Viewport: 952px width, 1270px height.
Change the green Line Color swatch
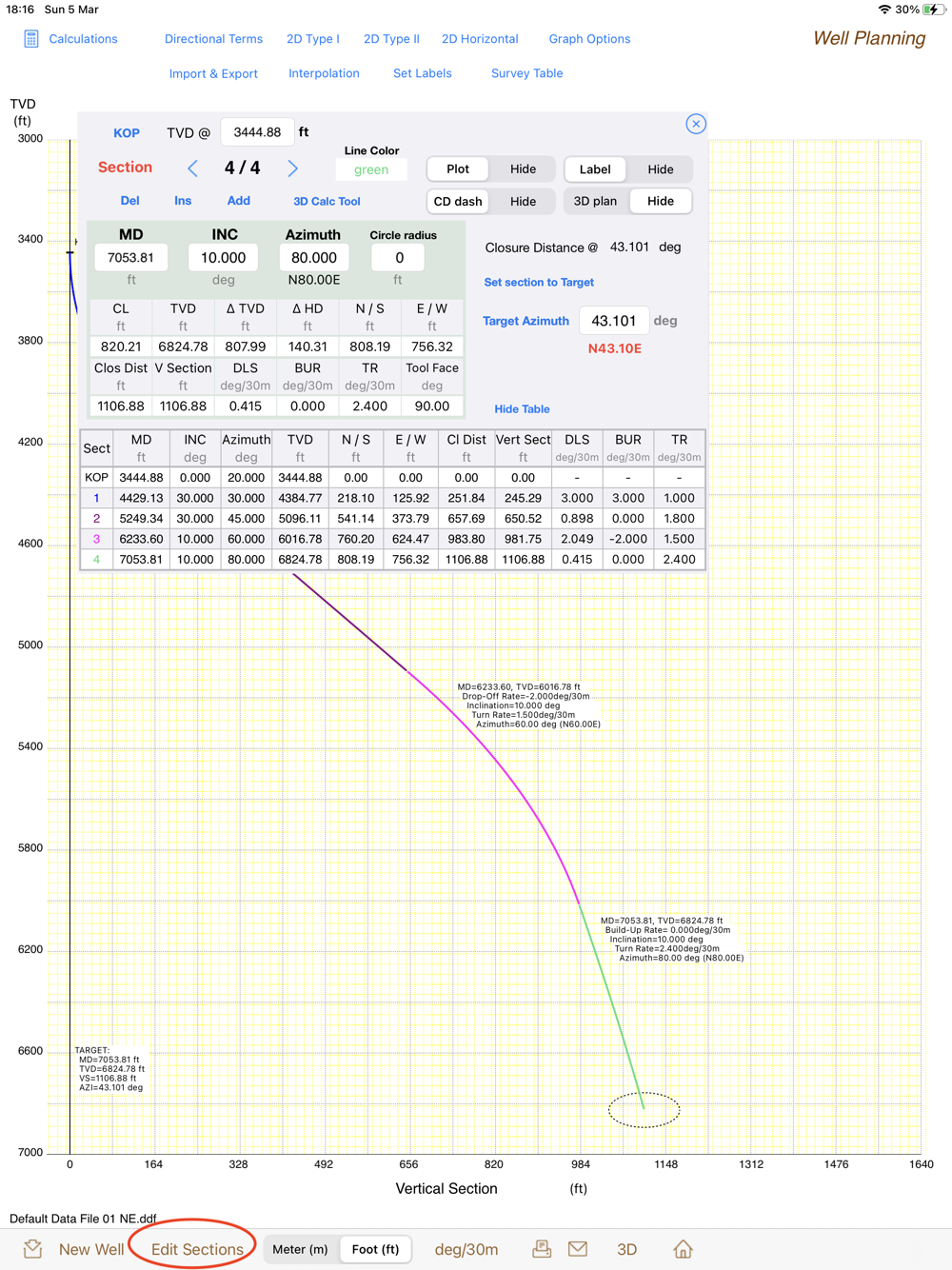(371, 169)
